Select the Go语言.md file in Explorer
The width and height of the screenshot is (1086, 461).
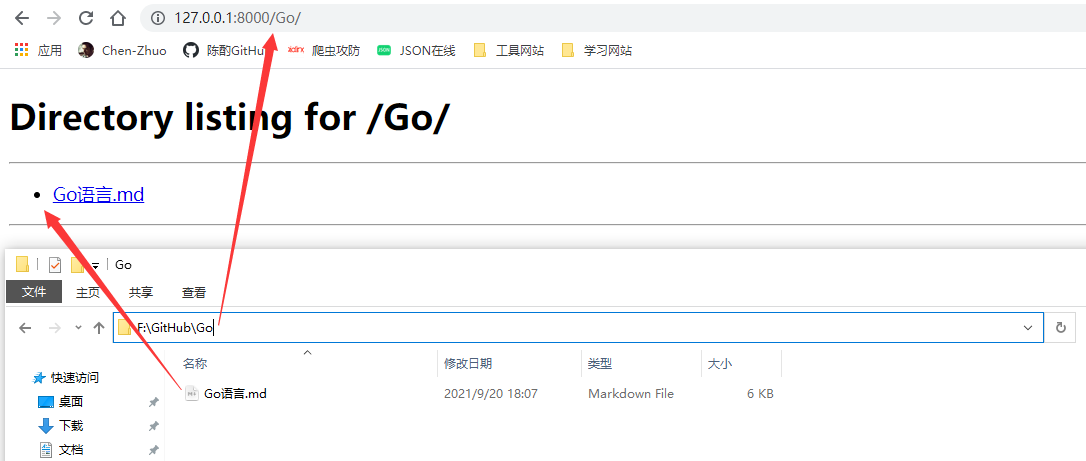click(x=235, y=394)
